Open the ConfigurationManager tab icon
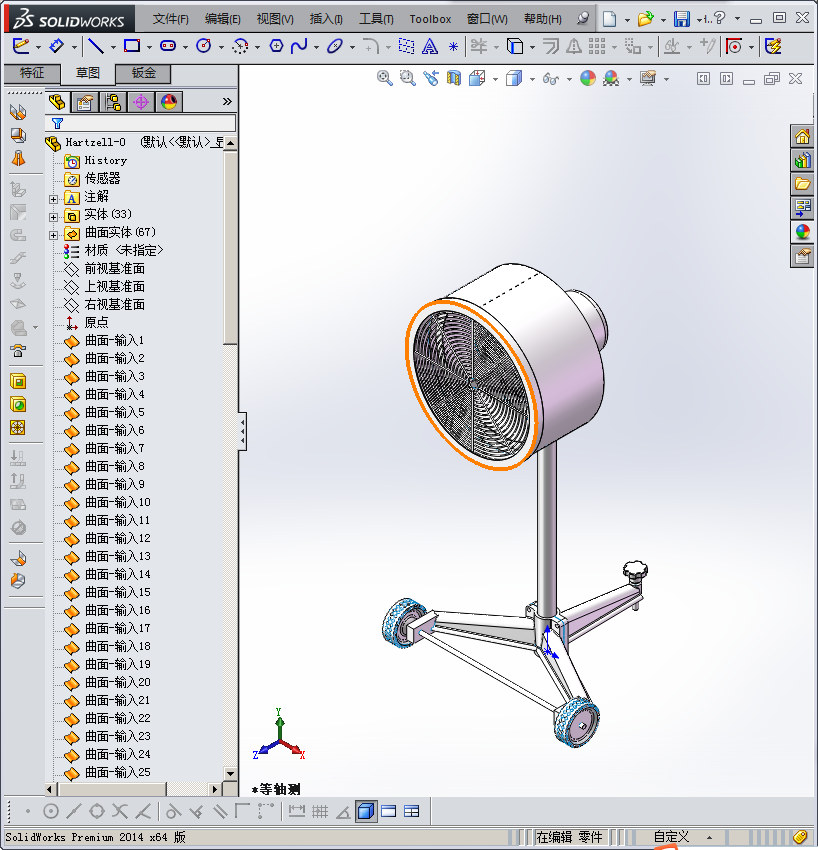The height and width of the screenshot is (850, 818). coord(113,102)
